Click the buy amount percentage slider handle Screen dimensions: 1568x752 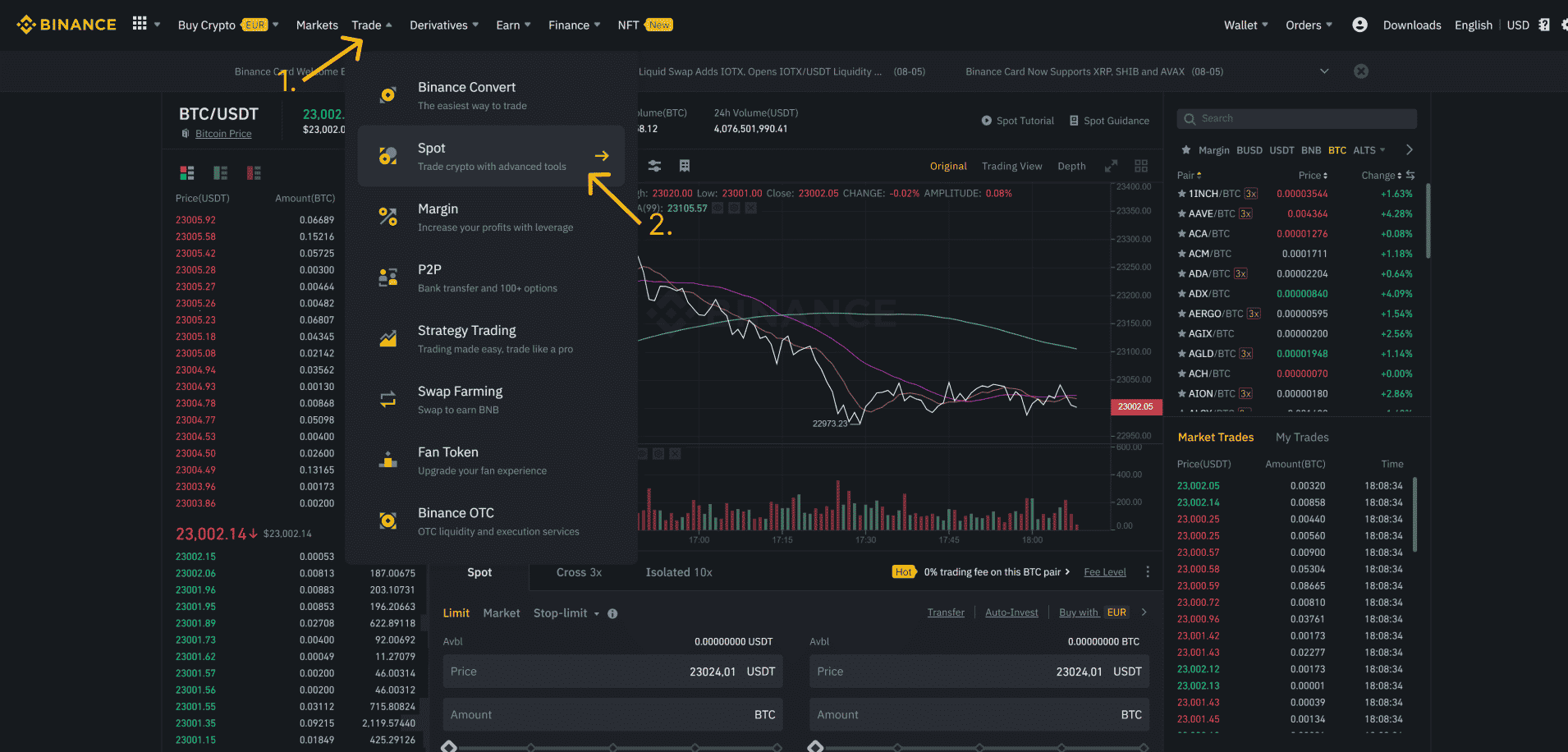point(449,746)
